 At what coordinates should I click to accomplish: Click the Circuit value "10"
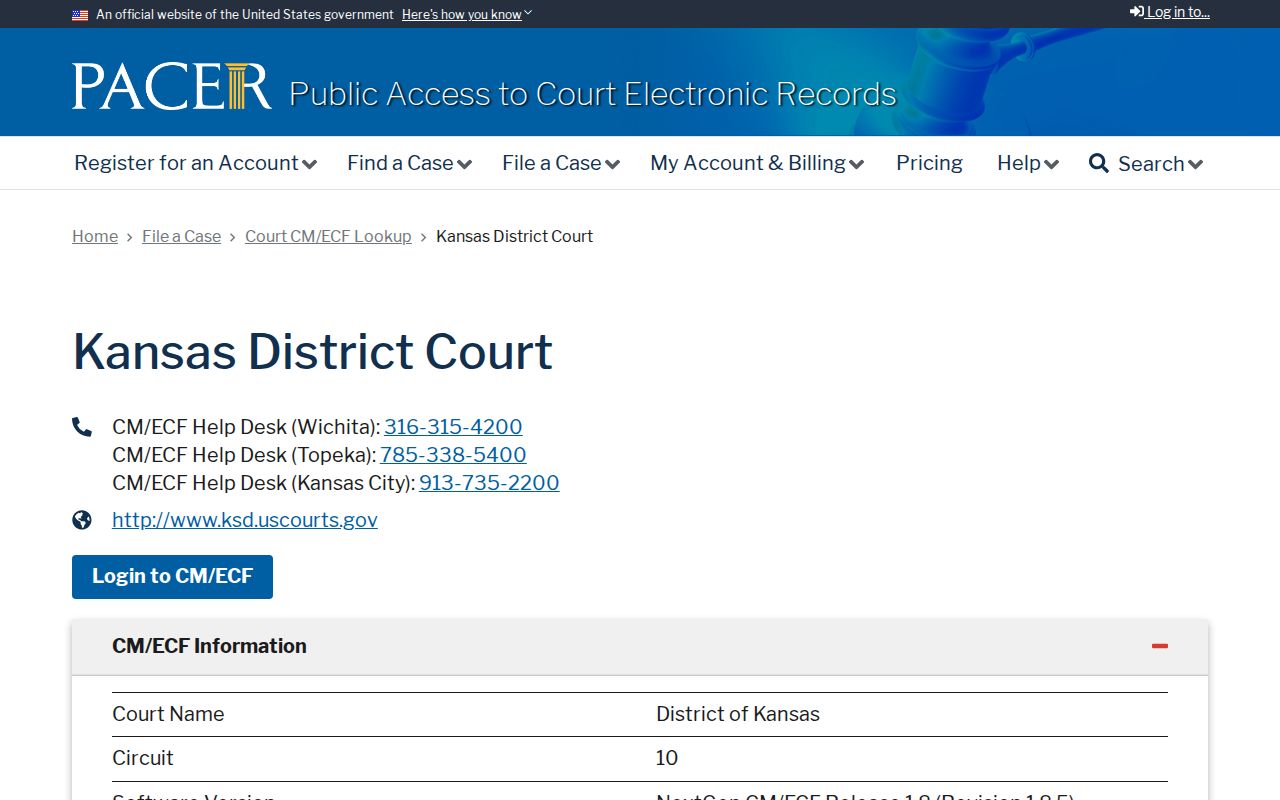pos(667,758)
